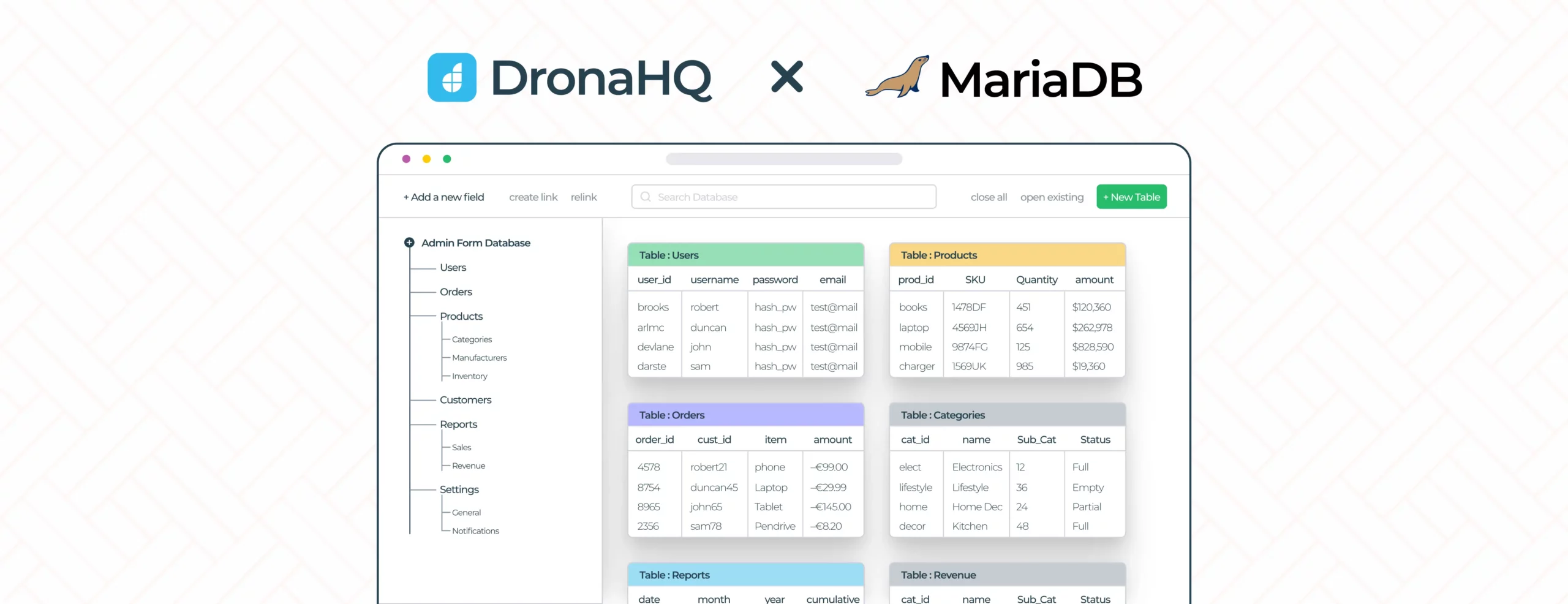The width and height of the screenshot is (1568, 604).
Task: Click Add a new field
Action: [x=443, y=197]
